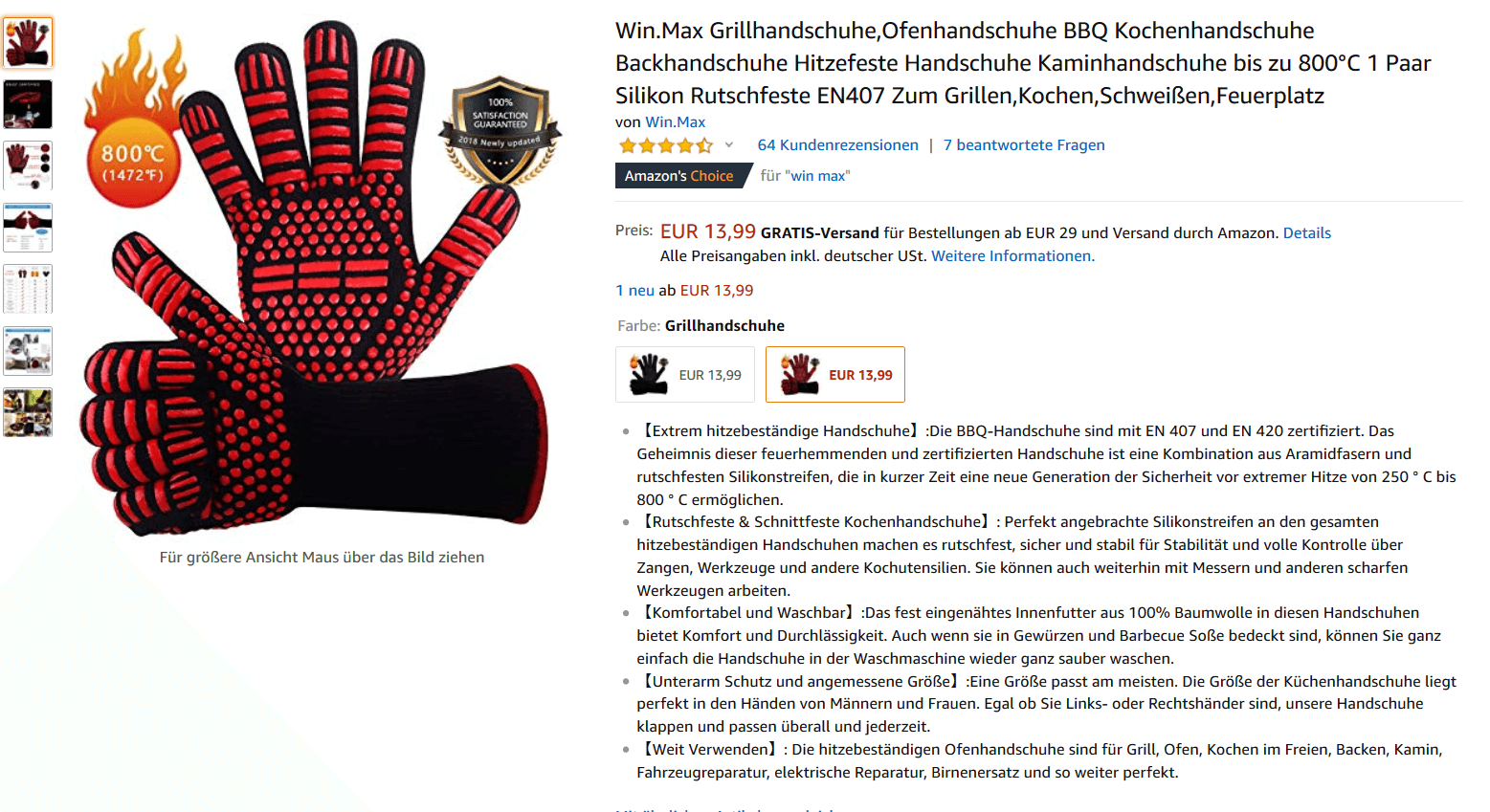
Task: Select the second product thumbnail
Action: pos(28,104)
